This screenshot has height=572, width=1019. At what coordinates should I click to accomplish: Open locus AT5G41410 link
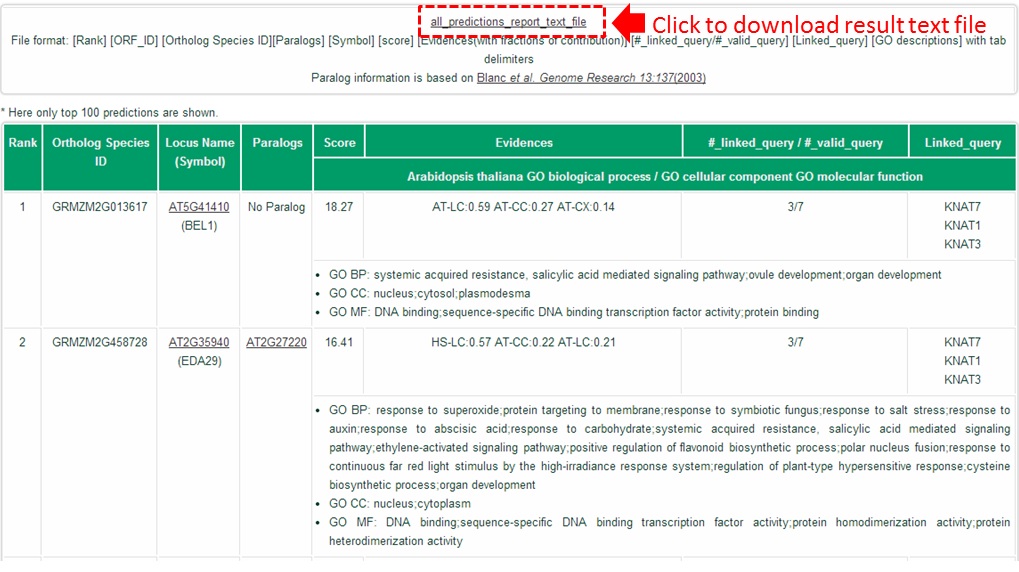tap(199, 207)
